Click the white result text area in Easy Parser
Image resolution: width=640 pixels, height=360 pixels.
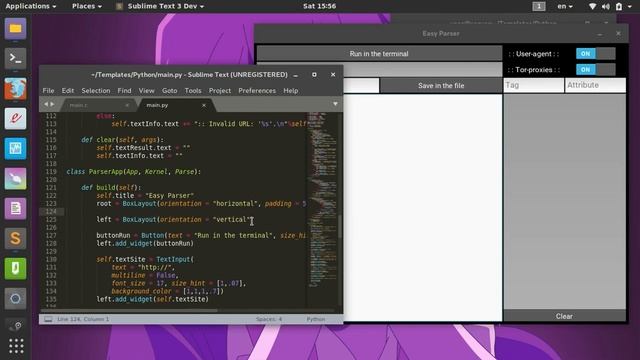pos(422,207)
